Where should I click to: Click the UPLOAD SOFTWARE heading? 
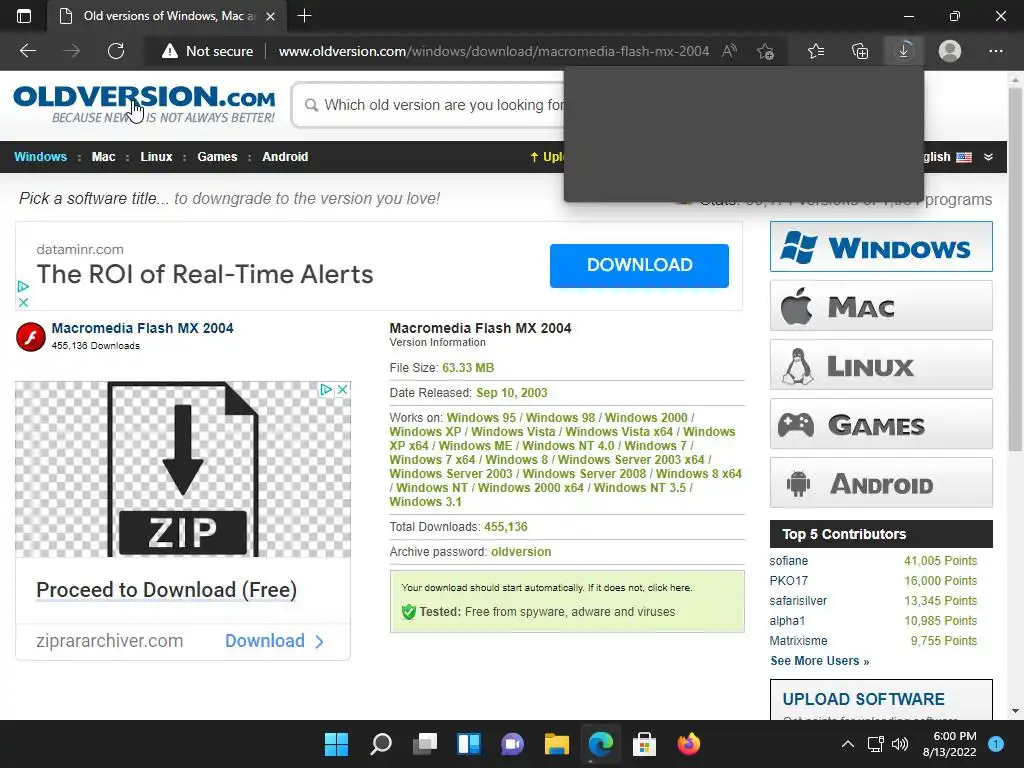[863, 699]
